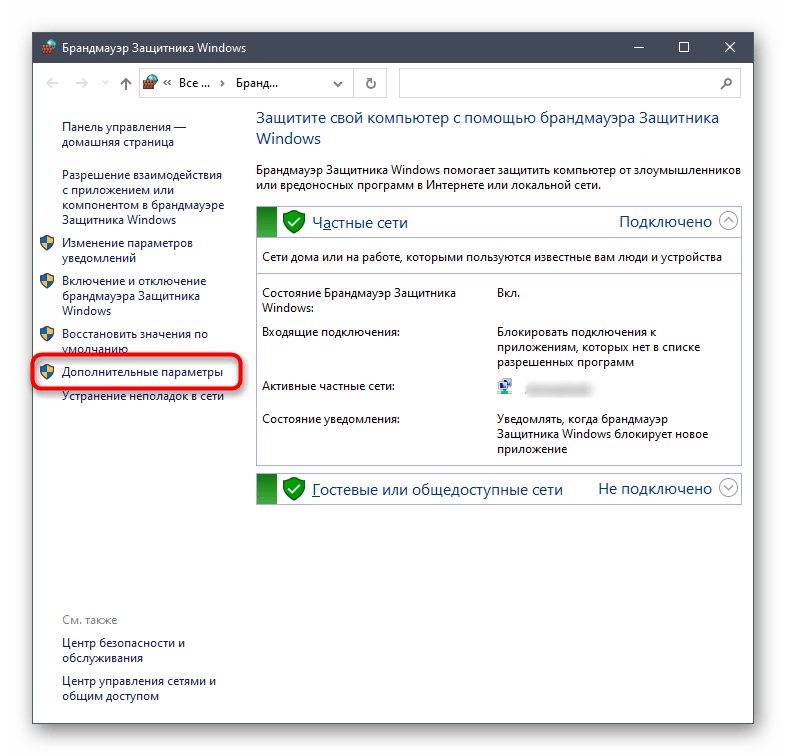Viewport: 786px width, 756px height.
Task: Open 'Устранение неполадок в сети' link
Action: tap(143, 396)
